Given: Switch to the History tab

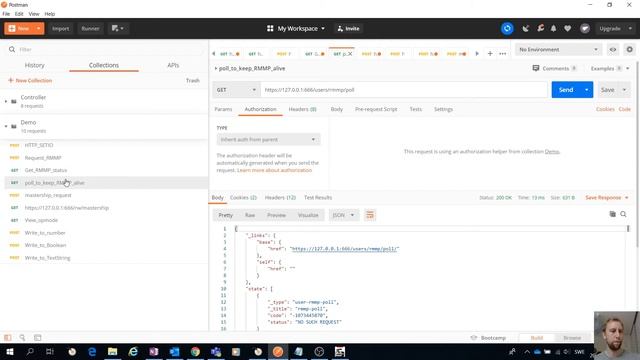Looking at the screenshot, I should click(x=35, y=65).
